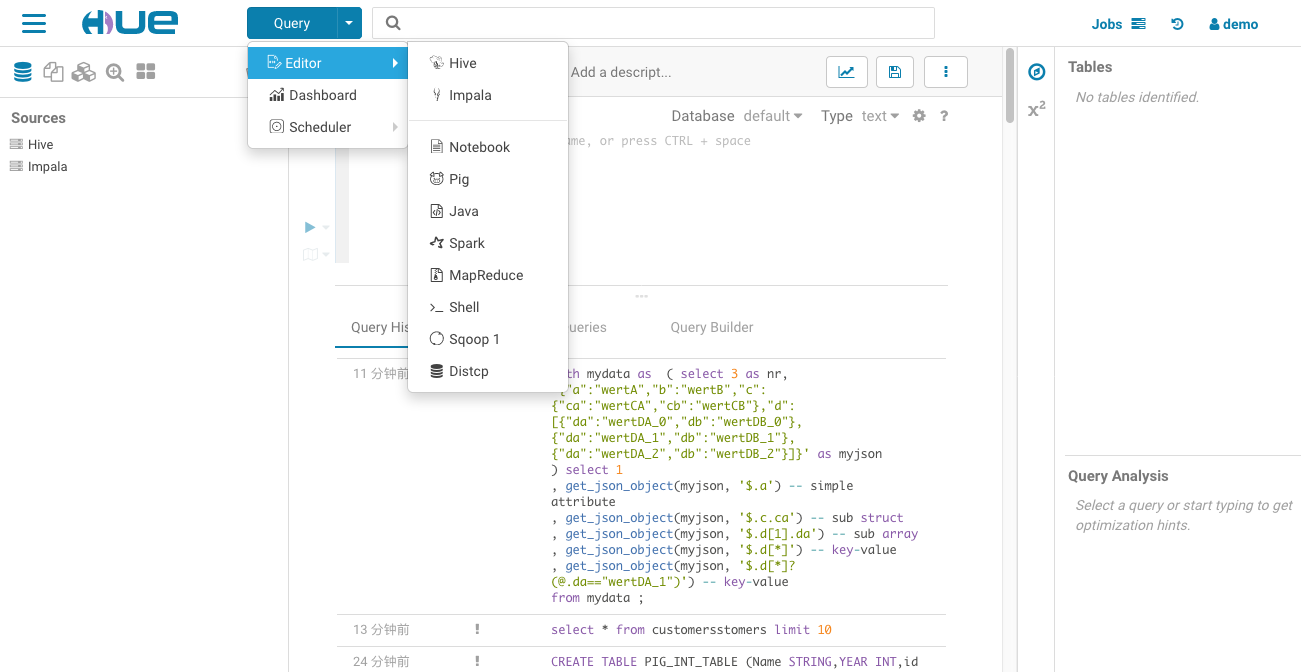Screen dimensions: 1301x672
Task: Open the Distcp editor
Action: (488, 371)
